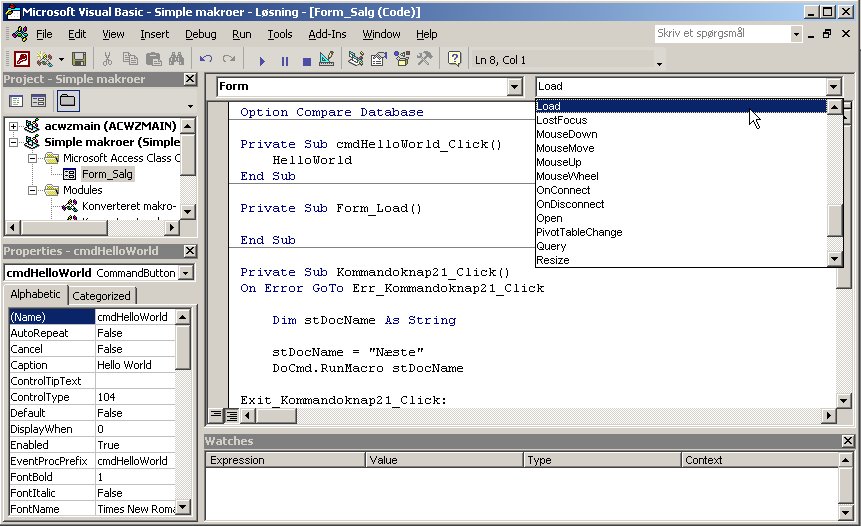Image resolution: width=861 pixels, height=526 pixels.
Task: Toggle folders in the Project panel
Action: 67,100
